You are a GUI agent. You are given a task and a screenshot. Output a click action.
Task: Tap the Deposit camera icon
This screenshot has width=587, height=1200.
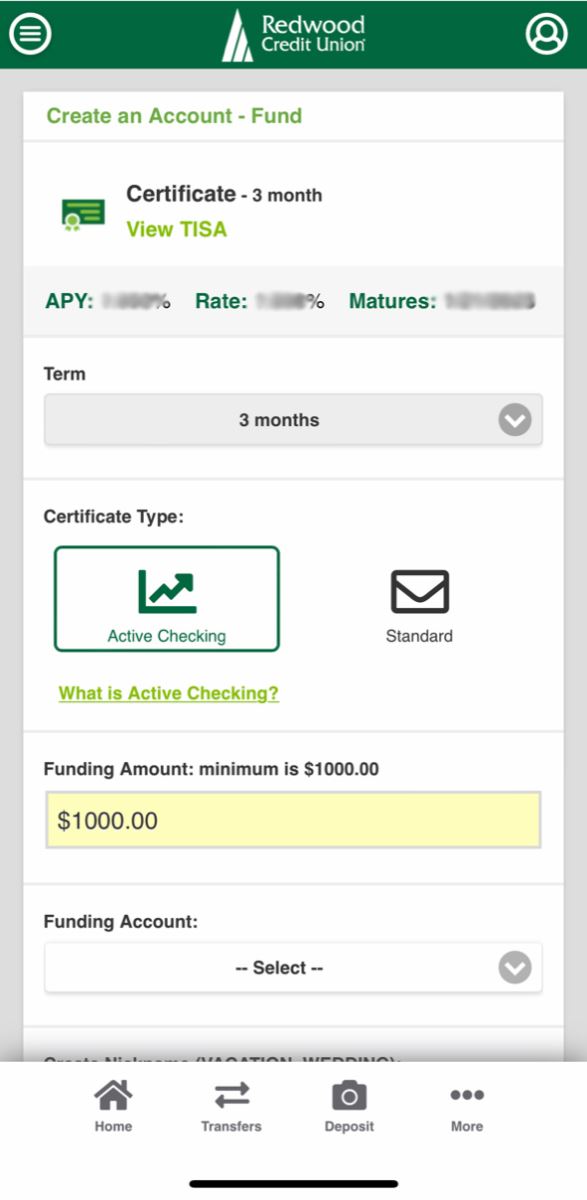tap(349, 1096)
